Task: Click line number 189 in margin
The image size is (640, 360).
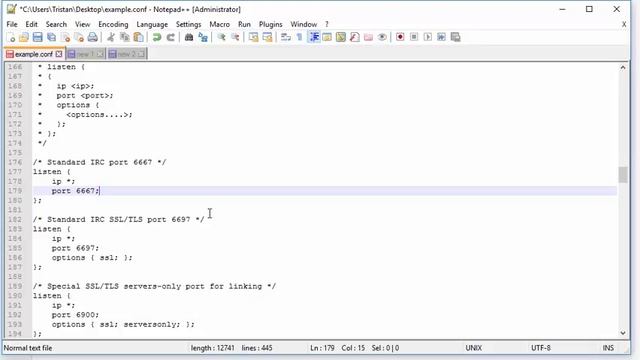Action: 15,286
